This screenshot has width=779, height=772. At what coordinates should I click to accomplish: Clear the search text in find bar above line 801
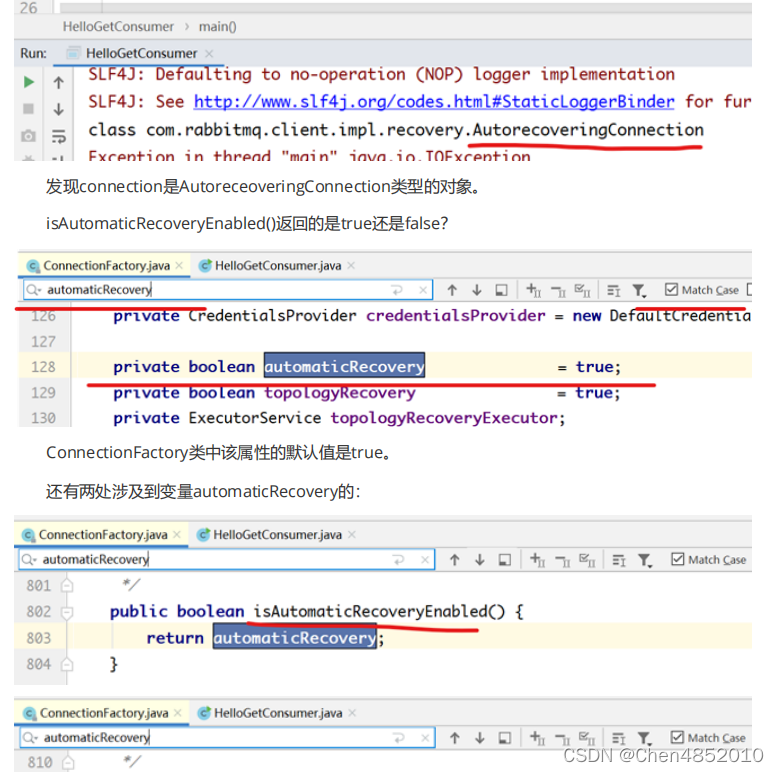pos(425,560)
